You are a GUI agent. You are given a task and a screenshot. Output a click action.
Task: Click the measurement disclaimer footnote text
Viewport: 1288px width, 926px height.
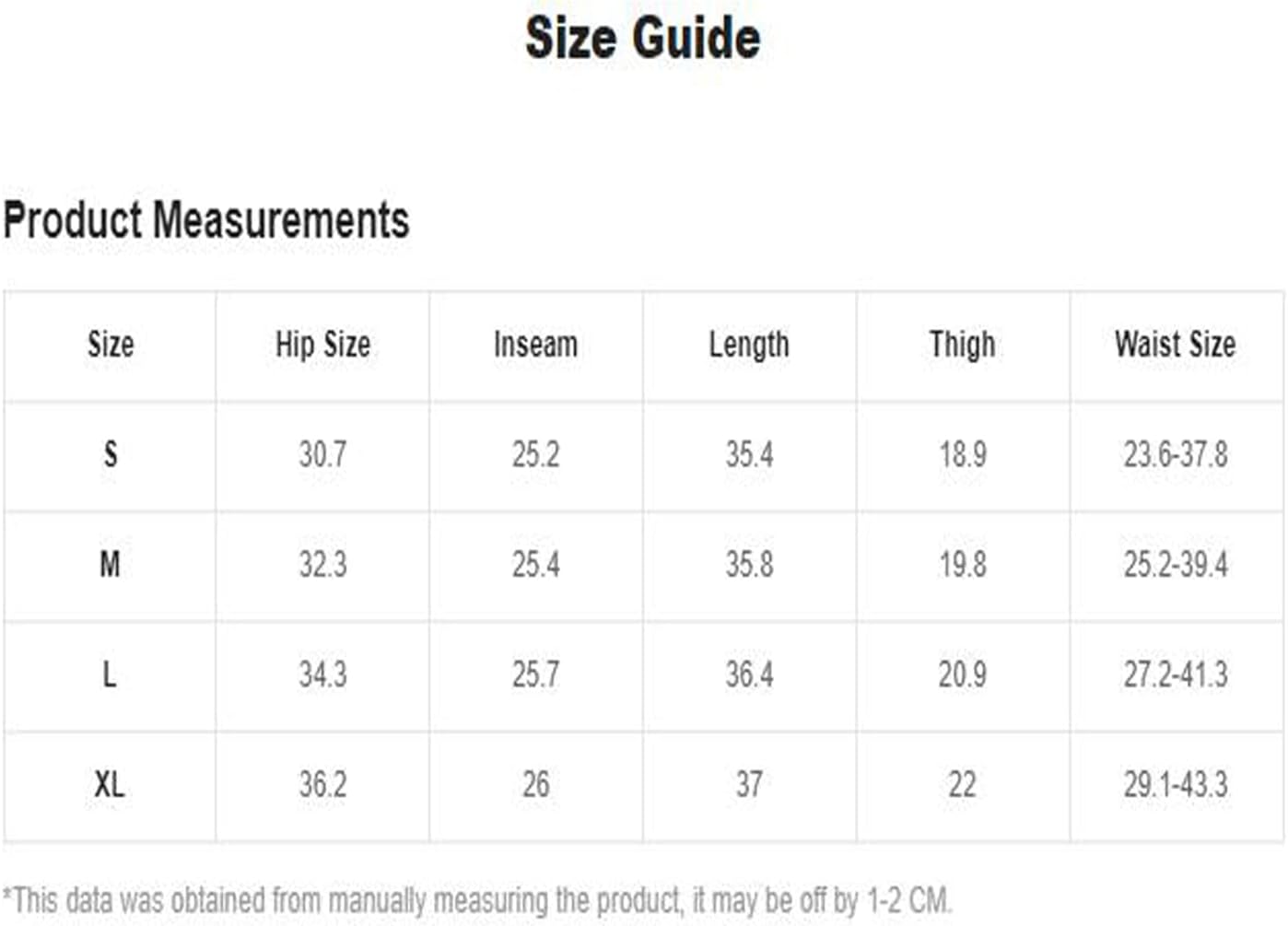pos(477,900)
